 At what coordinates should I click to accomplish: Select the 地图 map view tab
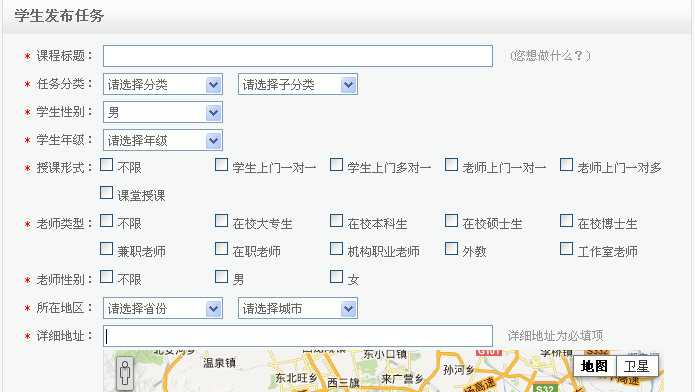[594, 366]
